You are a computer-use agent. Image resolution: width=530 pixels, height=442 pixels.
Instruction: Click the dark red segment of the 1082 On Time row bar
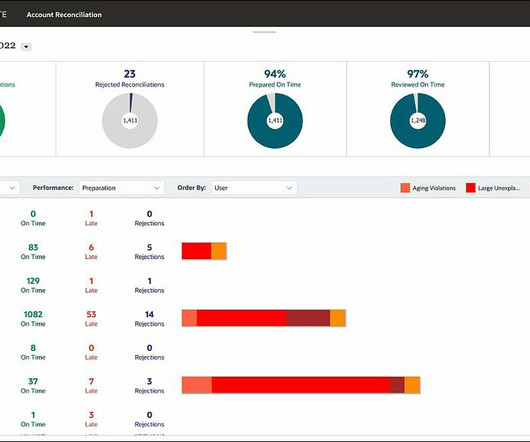[308, 318]
